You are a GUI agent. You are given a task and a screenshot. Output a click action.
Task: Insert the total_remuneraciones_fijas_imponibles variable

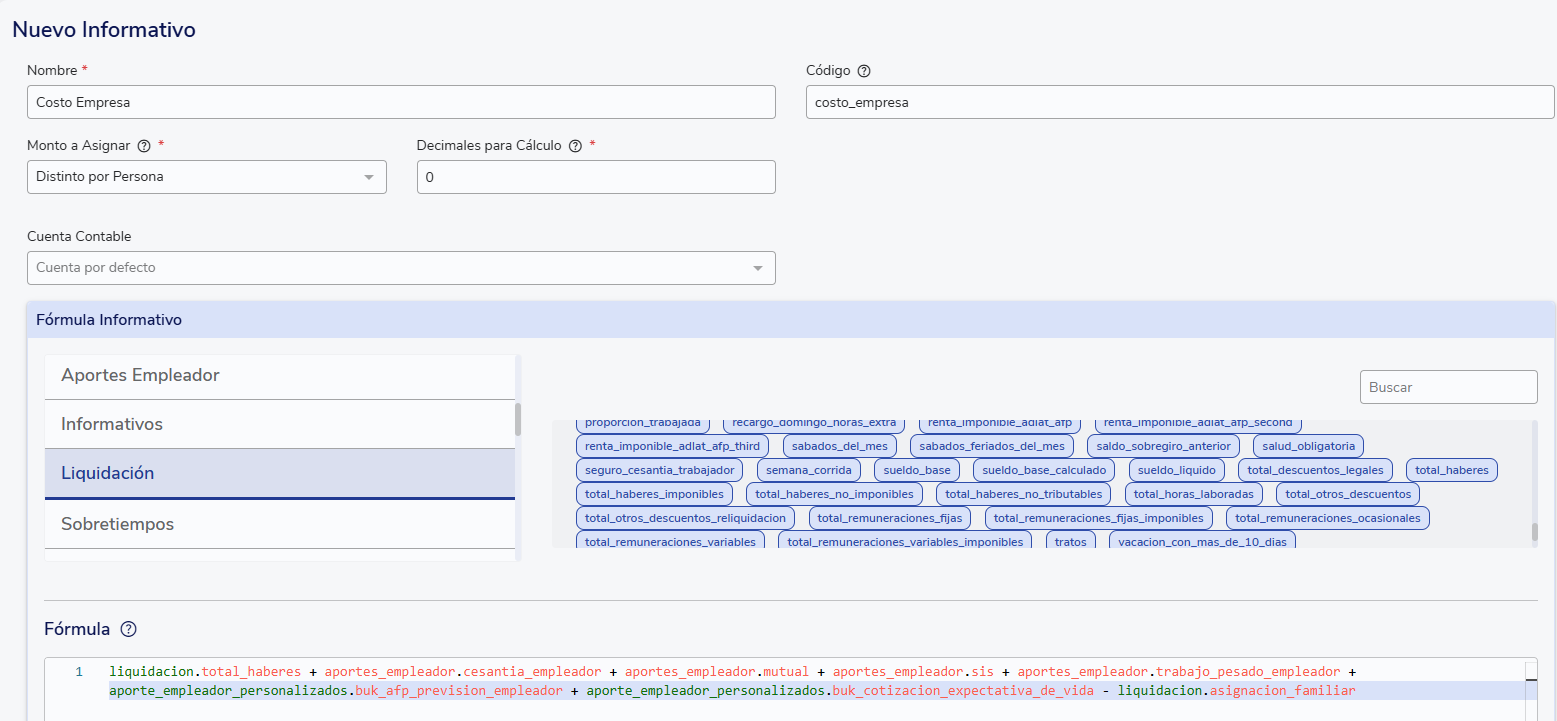tap(1098, 518)
